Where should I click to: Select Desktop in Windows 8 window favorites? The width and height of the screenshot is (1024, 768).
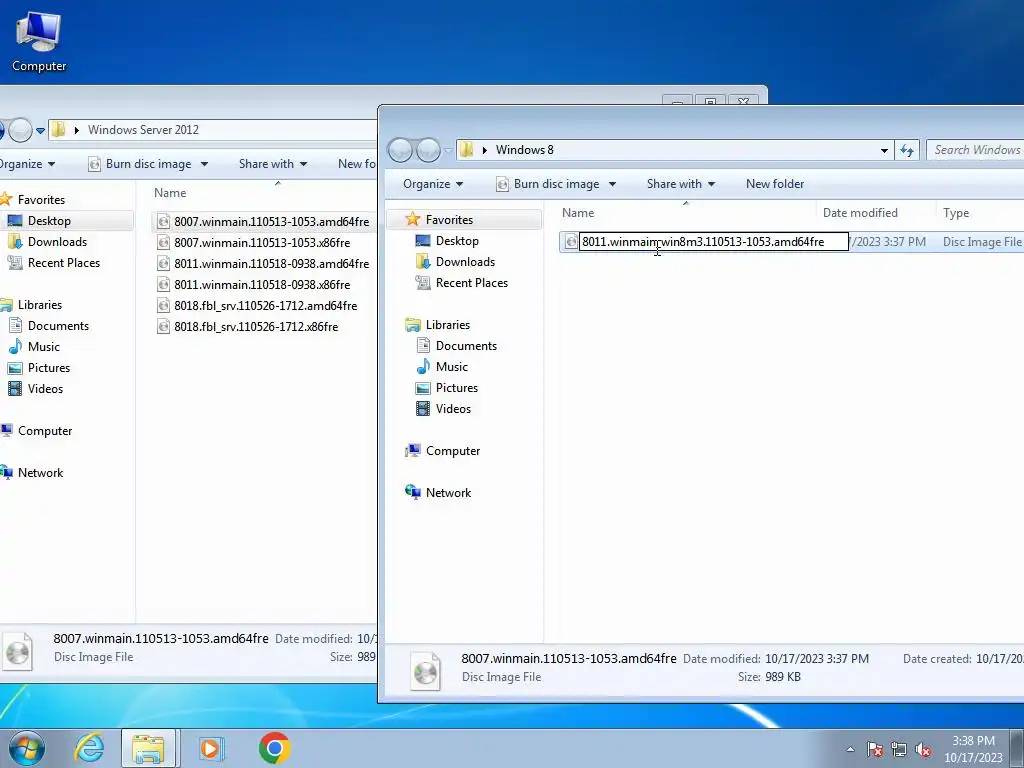456,241
